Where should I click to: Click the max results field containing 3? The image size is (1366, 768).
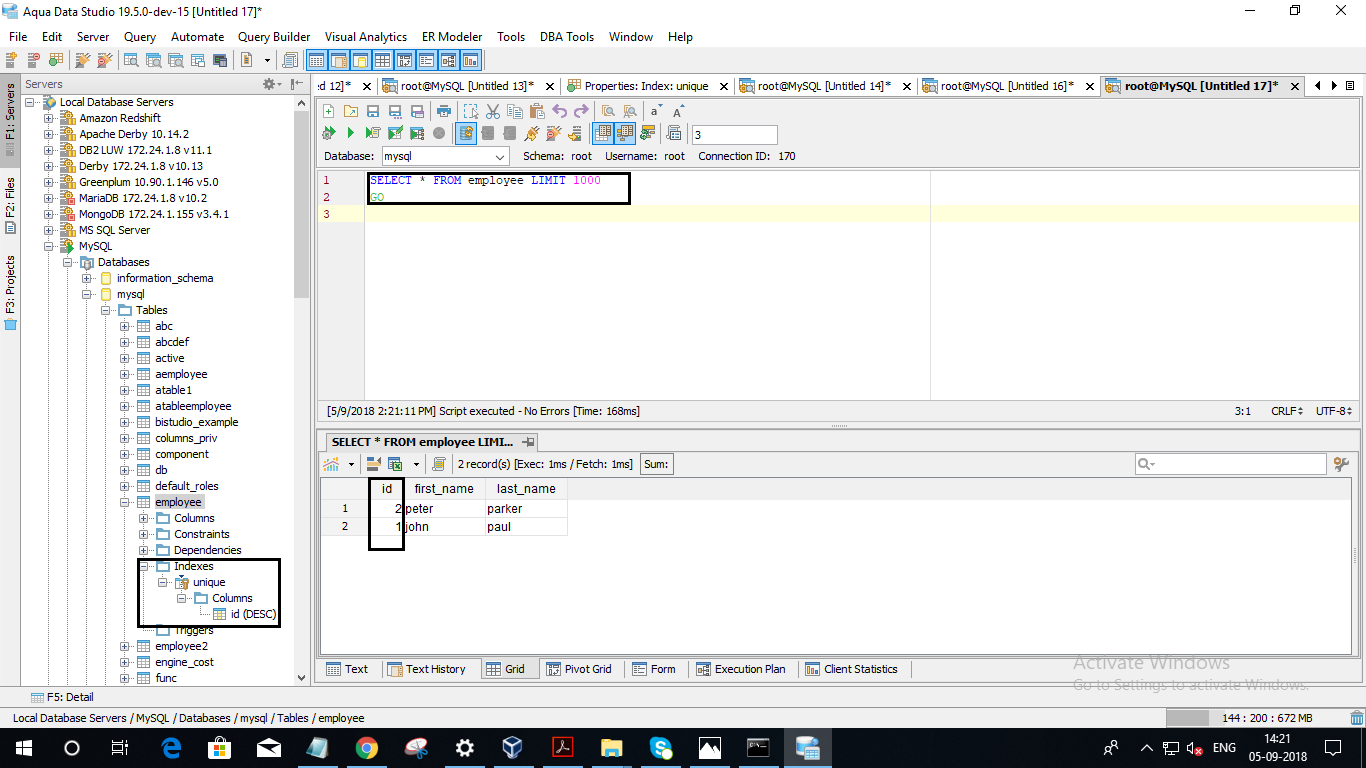point(735,134)
